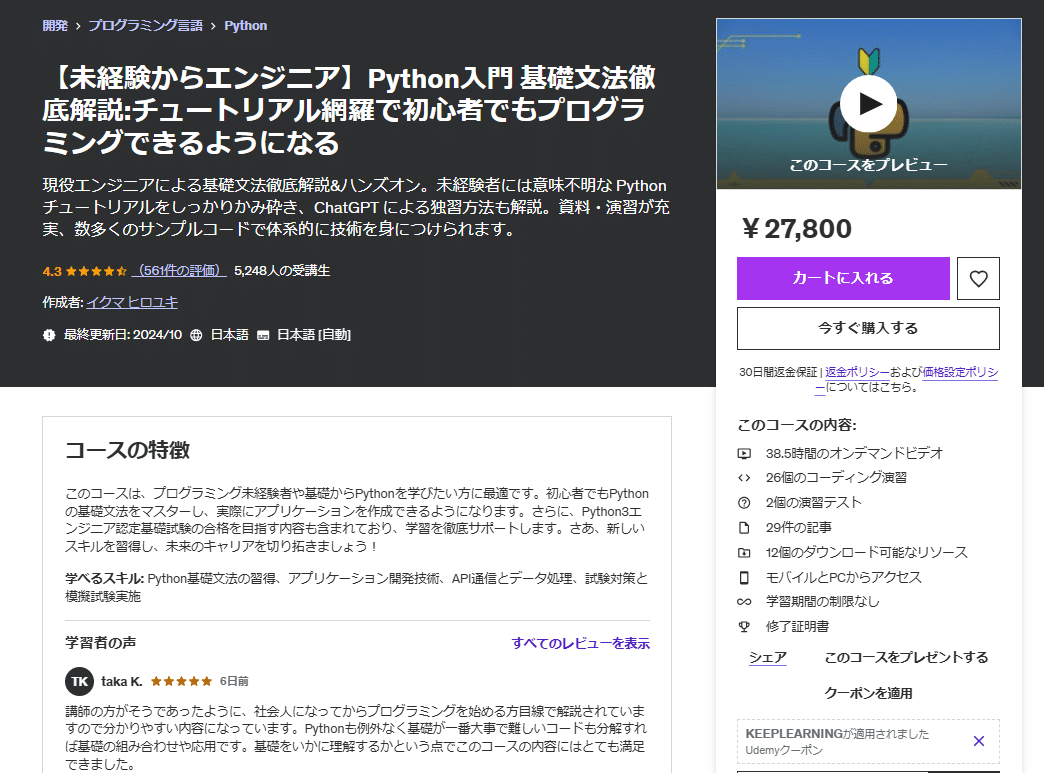Click the infinity icon for 学習期間の制限なし
The image size is (1044, 773).
point(743,602)
